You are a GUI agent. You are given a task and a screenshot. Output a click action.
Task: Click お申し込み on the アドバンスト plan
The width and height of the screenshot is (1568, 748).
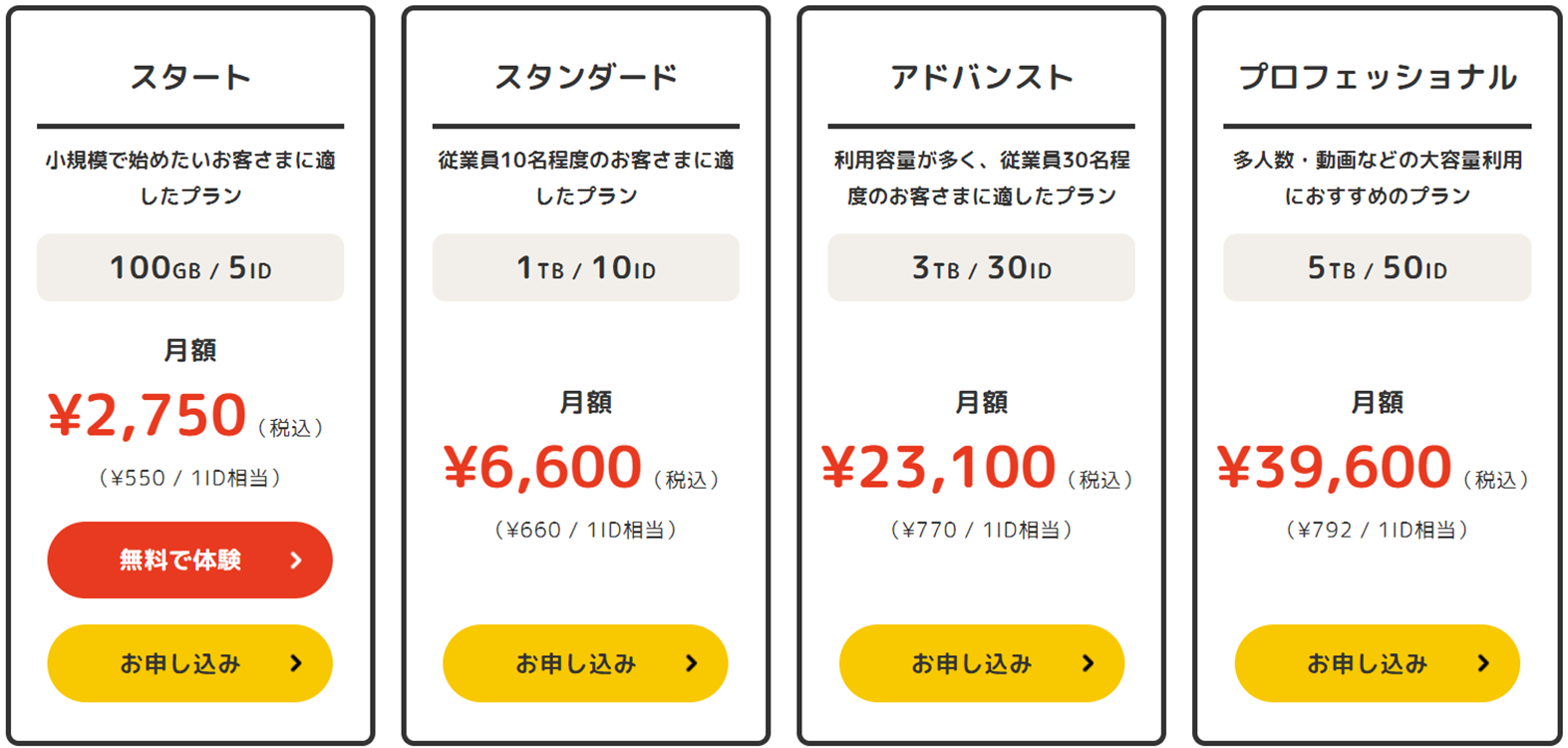(x=980, y=662)
